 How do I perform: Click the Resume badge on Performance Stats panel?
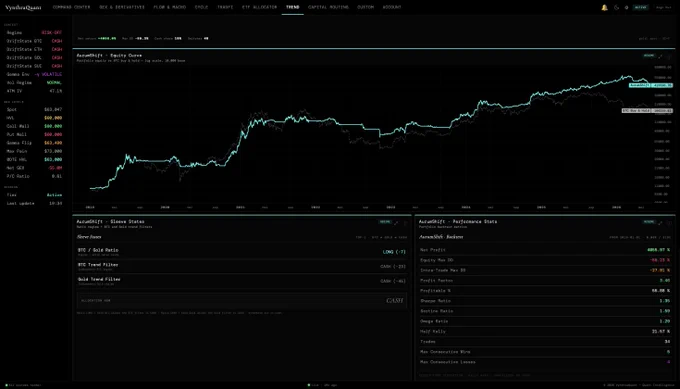[x=649, y=222]
